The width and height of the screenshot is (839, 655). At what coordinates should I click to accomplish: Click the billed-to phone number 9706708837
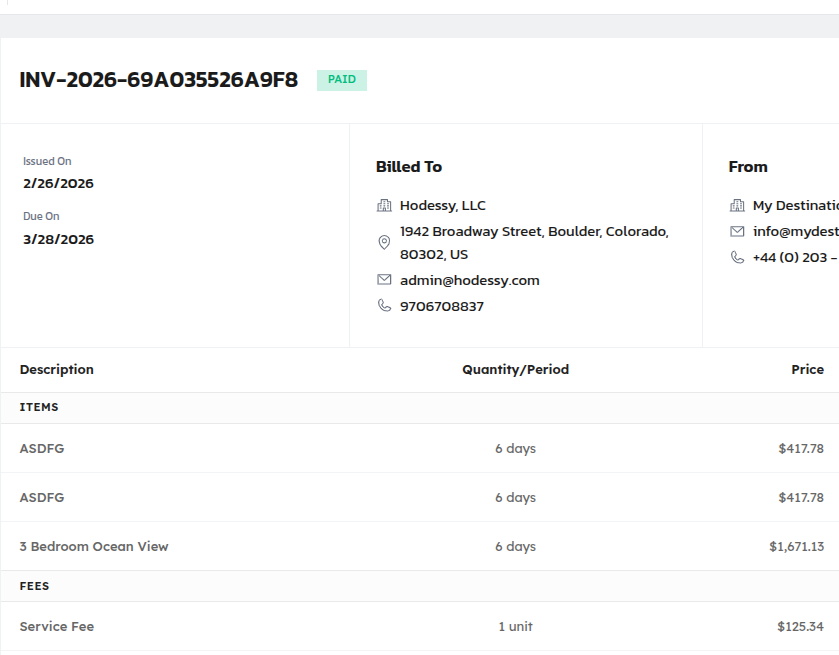[x=441, y=307]
